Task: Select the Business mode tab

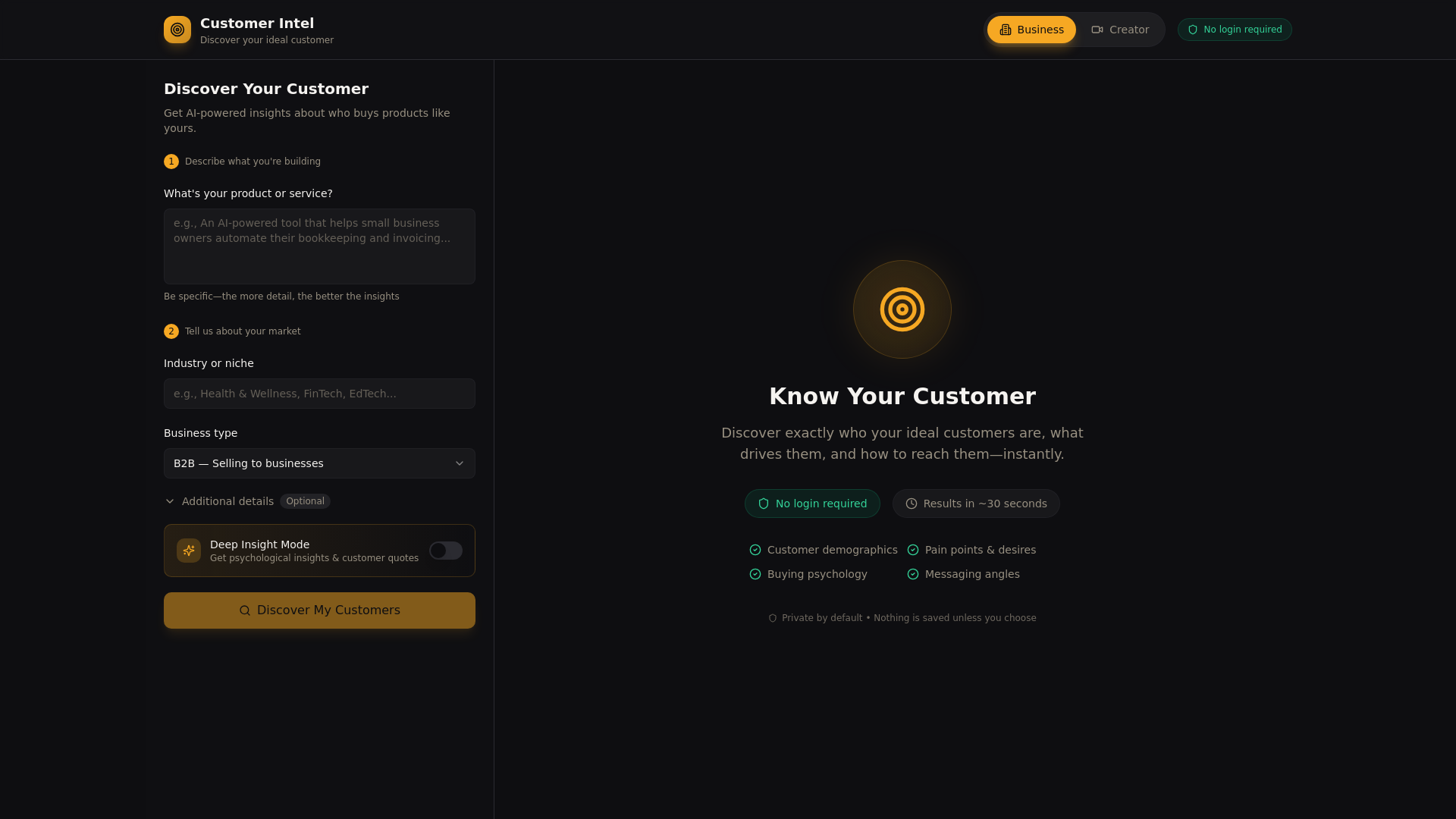Action: tap(1031, 30)
